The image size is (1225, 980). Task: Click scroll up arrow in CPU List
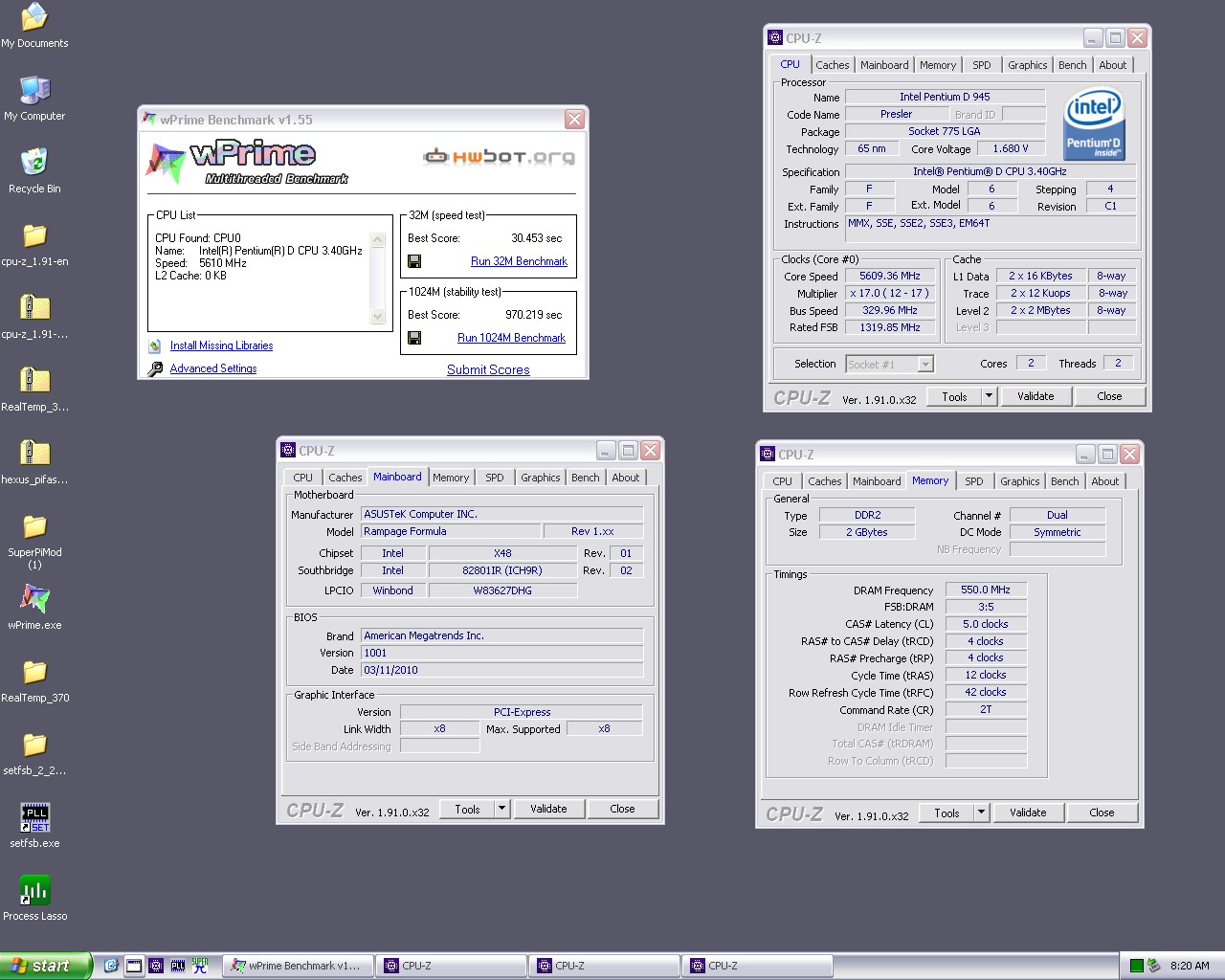click(377, 239)
